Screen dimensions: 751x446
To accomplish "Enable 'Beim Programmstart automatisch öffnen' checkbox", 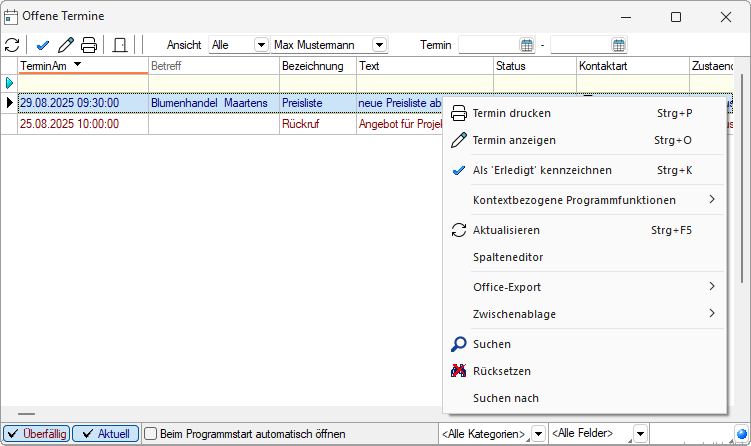I will [x=151, y=434].
